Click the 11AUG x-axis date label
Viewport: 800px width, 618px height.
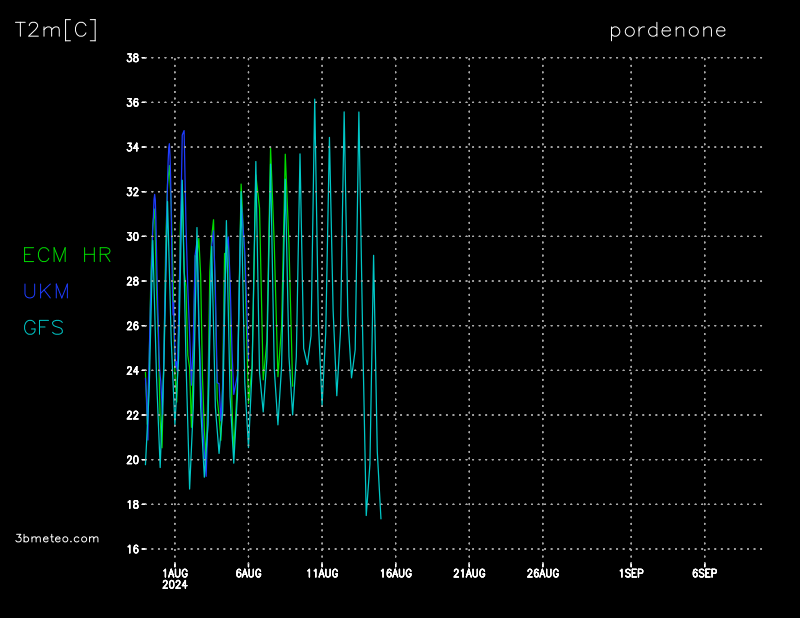pos(322,573)
